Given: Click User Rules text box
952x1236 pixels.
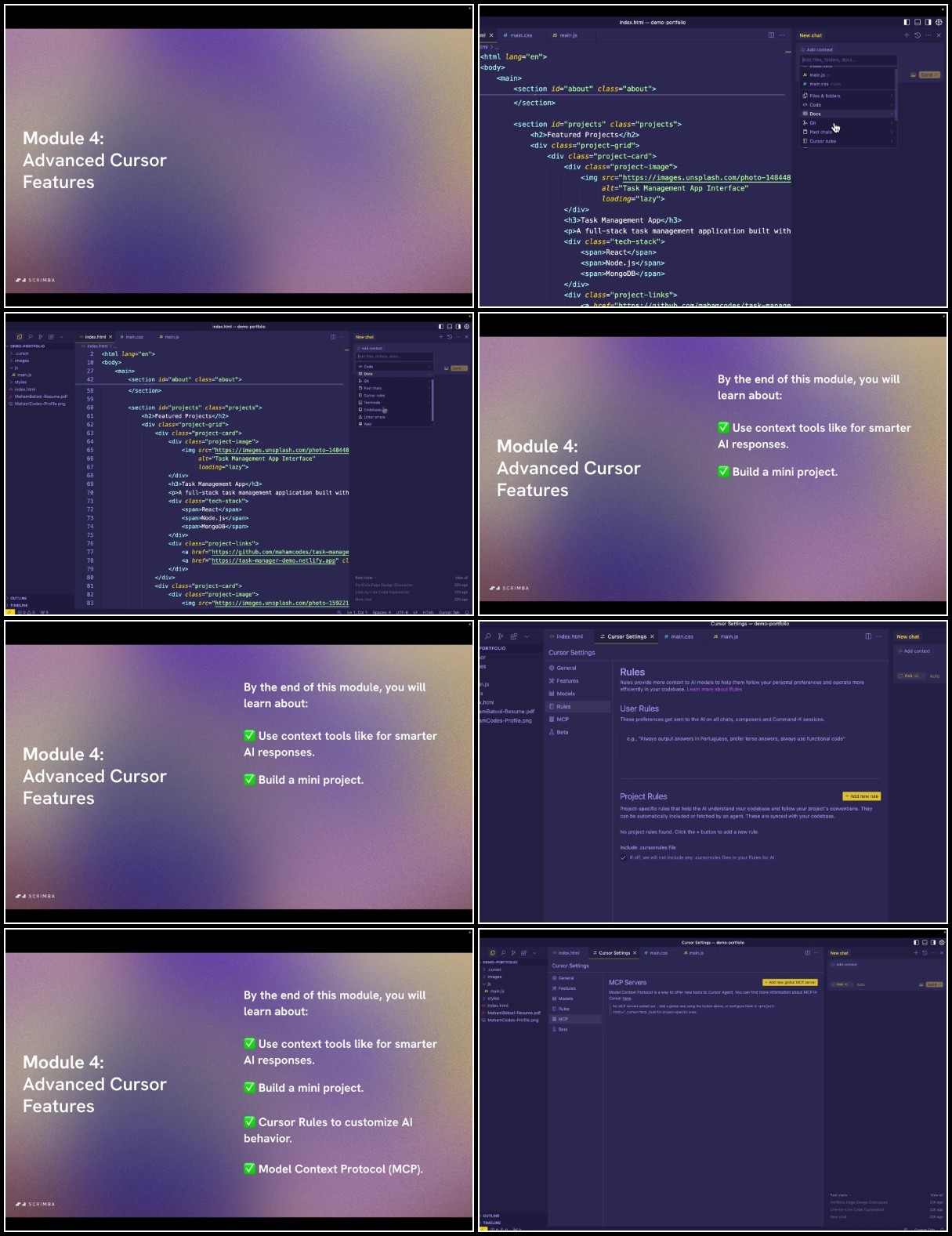Looking at the screenshot, I should 750,746.
